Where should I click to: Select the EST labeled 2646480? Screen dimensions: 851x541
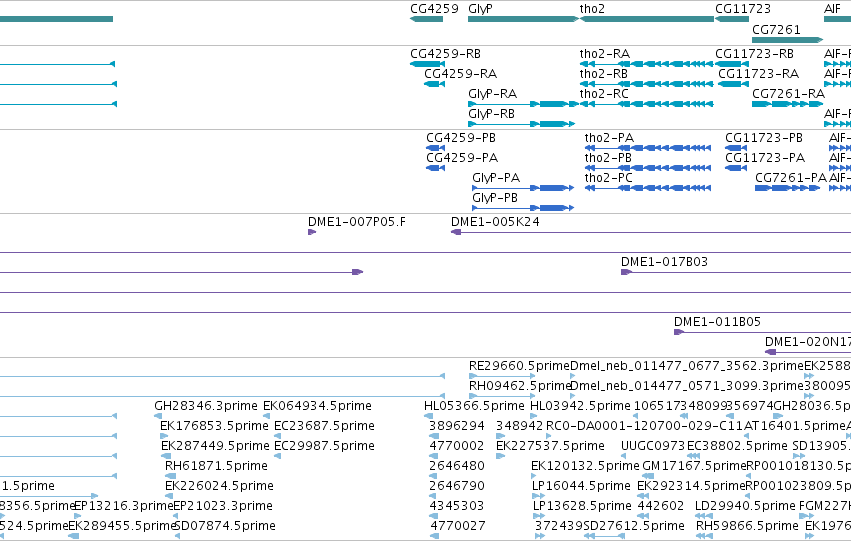[x=456, y=466]
